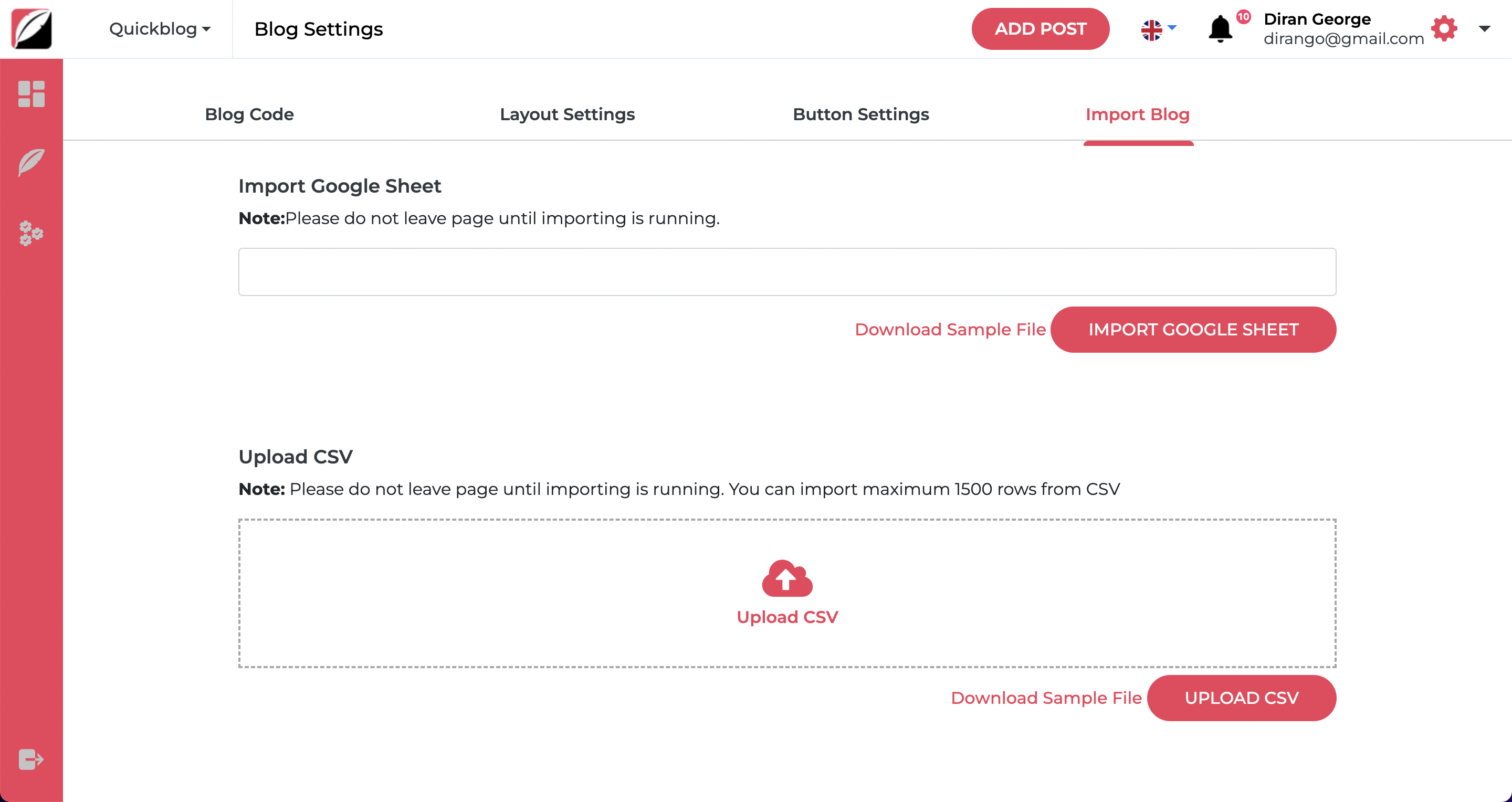1512x802 pixels.
Task: Click the ADD POST button
Action: tap(1040, 28)
